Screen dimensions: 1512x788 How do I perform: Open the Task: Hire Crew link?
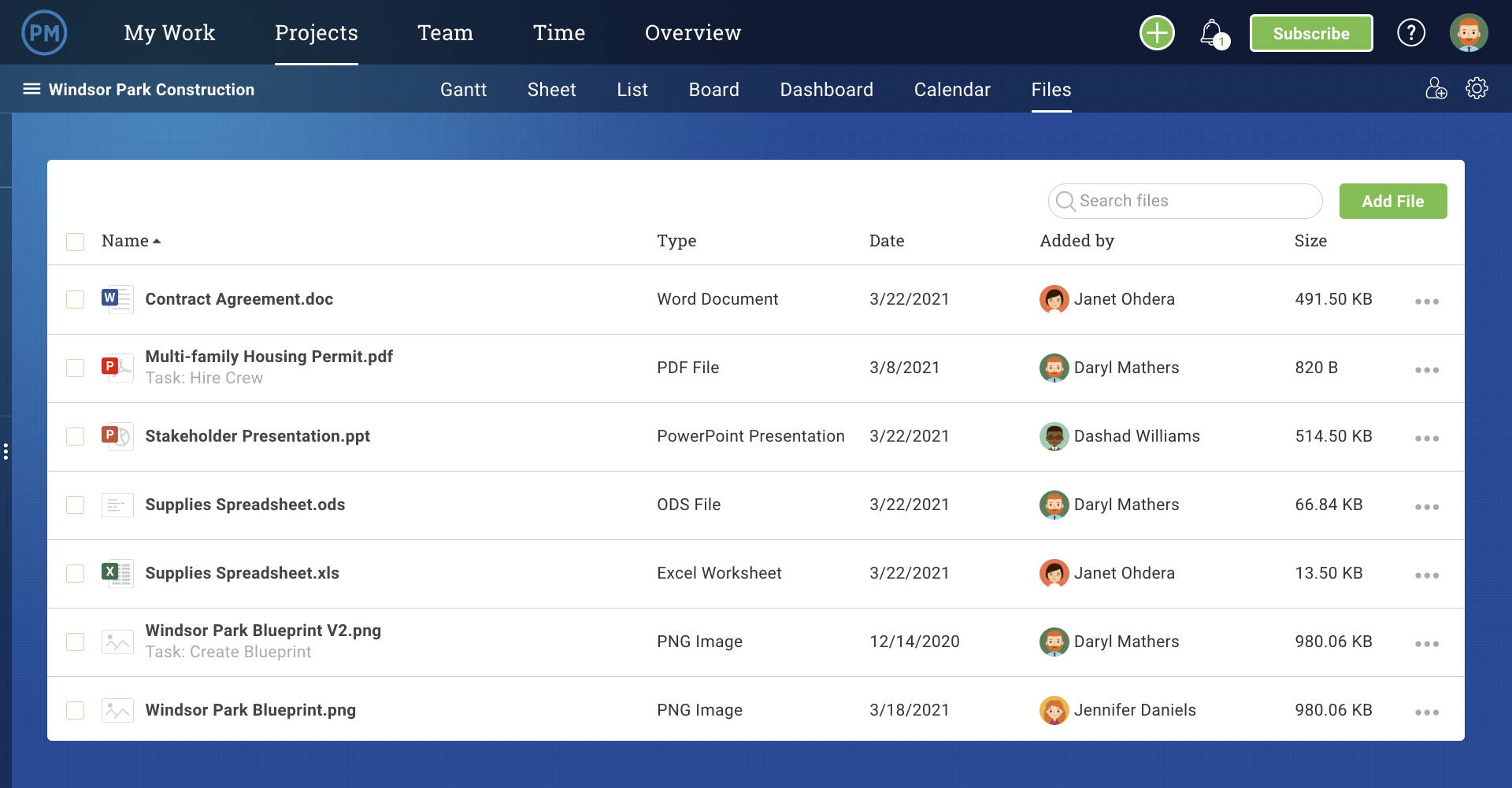pyautogui.click(x=204, y=378)
